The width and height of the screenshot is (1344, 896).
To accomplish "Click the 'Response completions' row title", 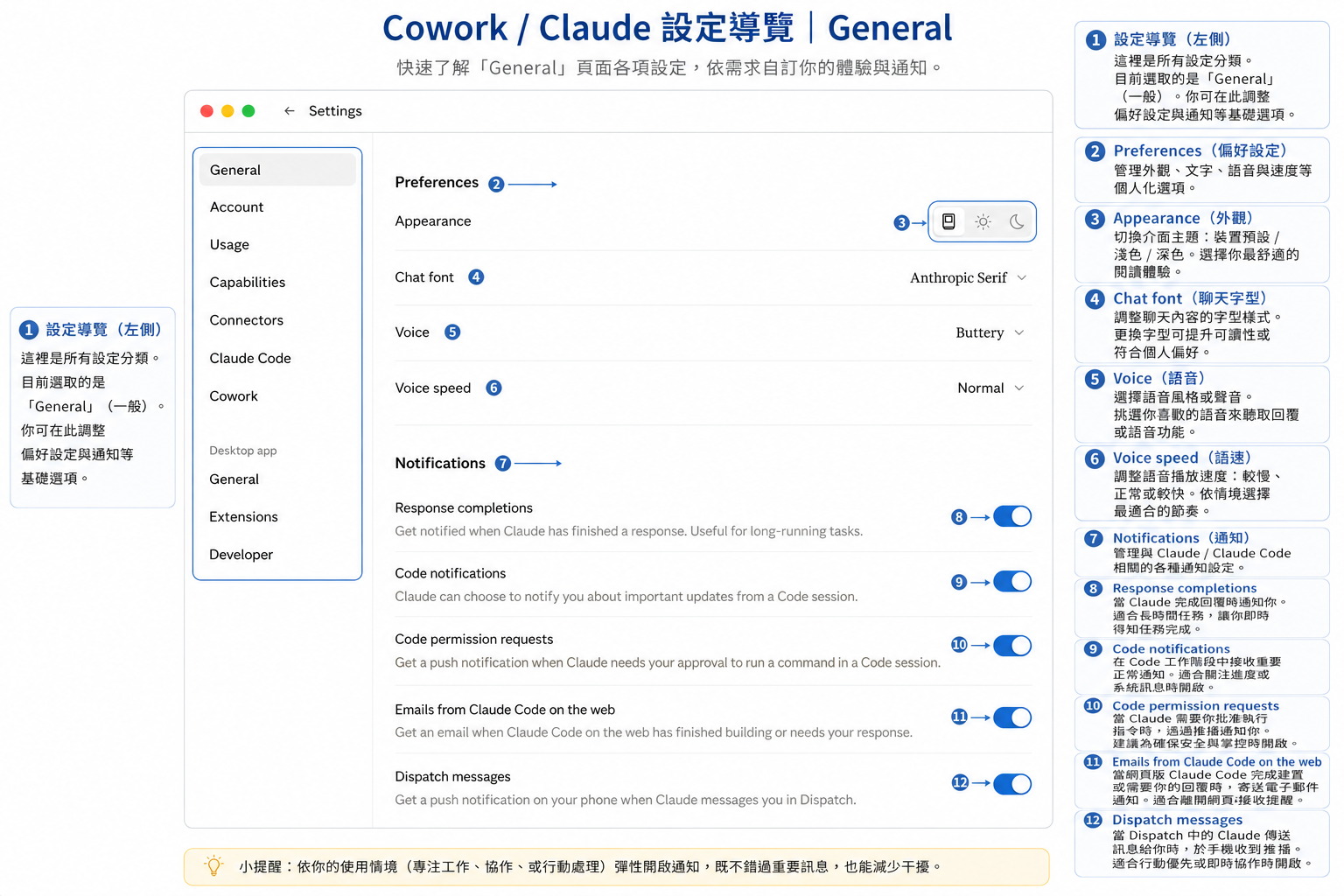I will click(x=464, y=508).
